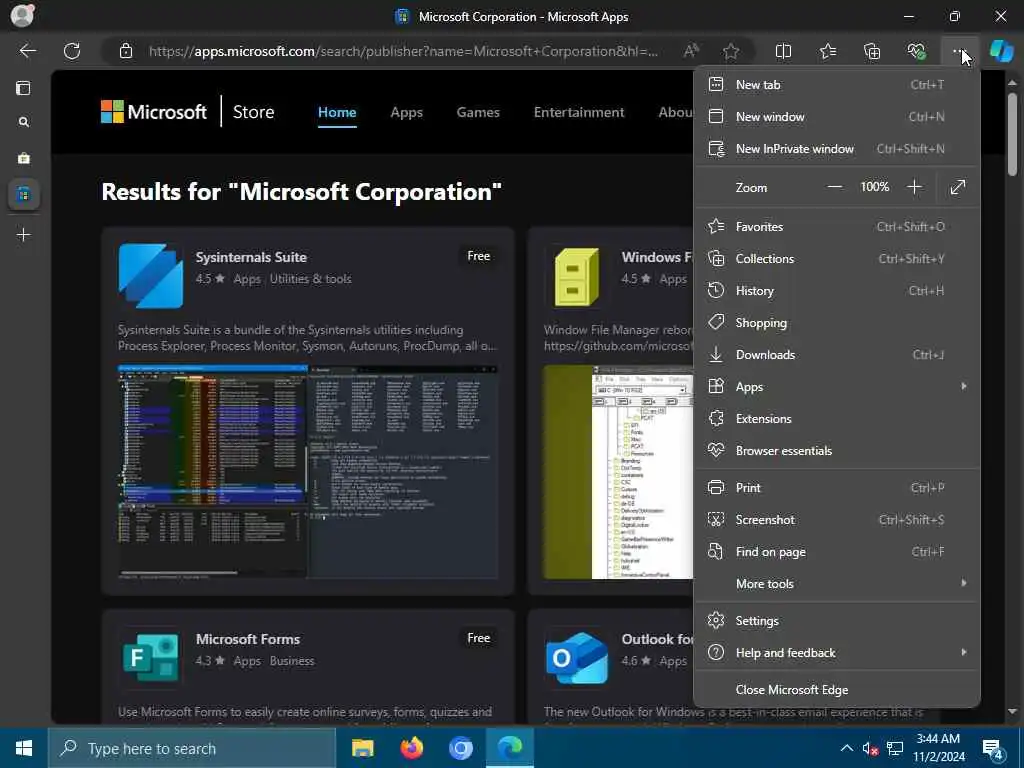Viewport: 1024px width, 768px height.
Task: Click taskbar search box
Action: pos(191,748)
